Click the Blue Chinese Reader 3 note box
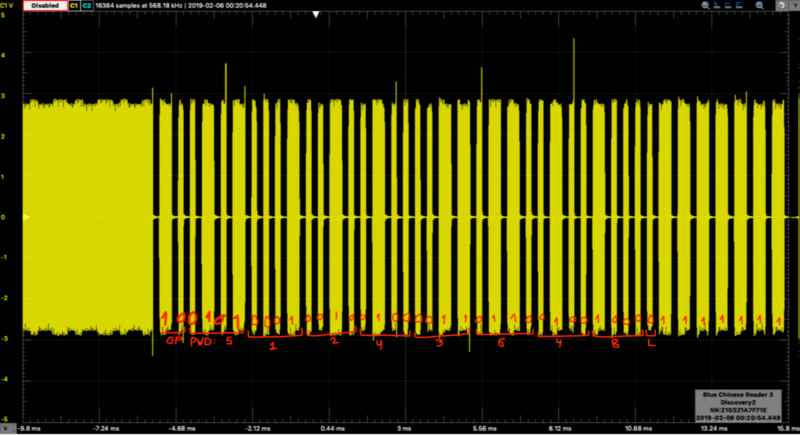800x435 pixels. [738, 406]
